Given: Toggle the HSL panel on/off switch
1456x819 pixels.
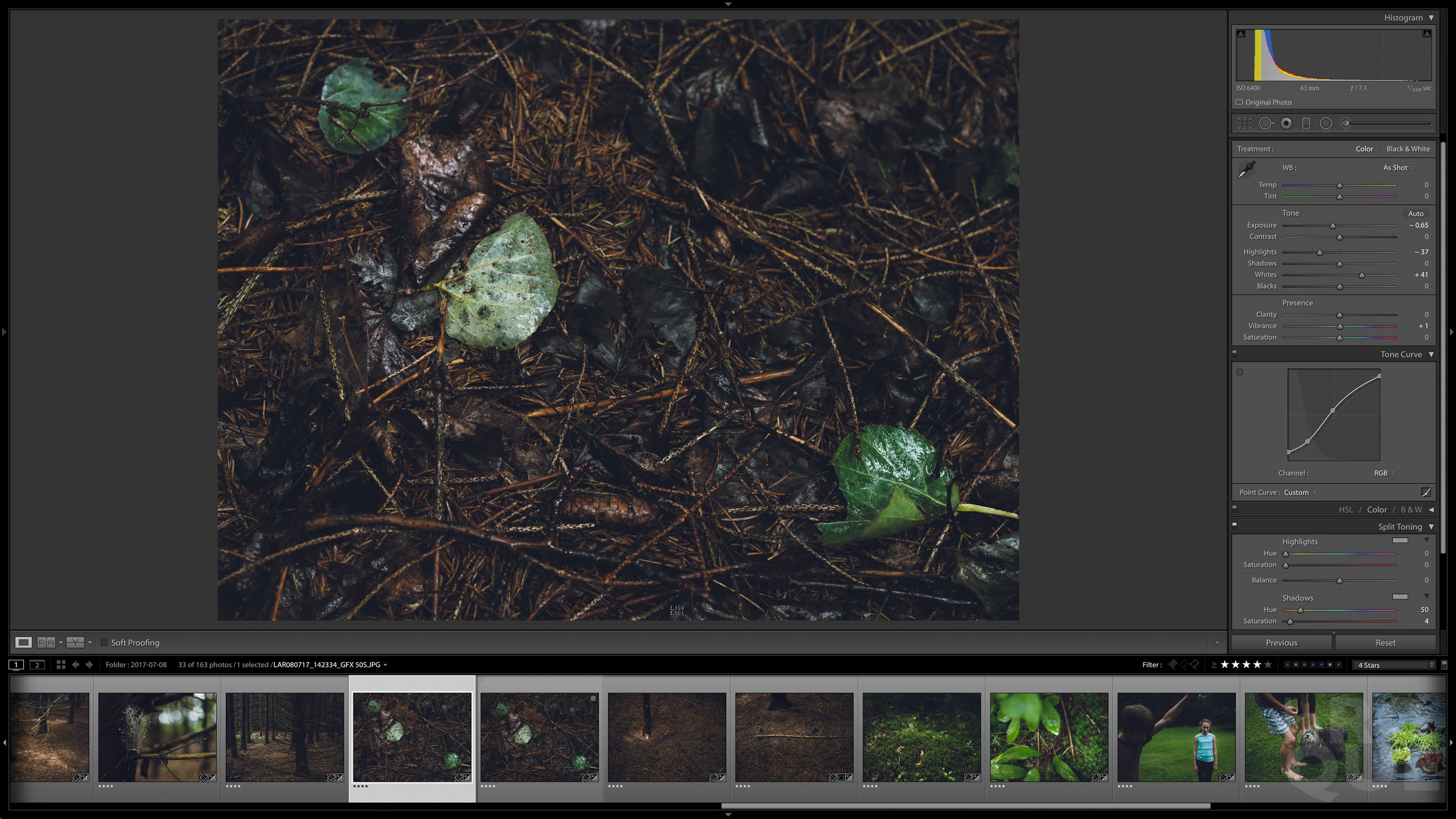Looking at the screenshot, I should pyautogui.click(x=1234, y=507).
